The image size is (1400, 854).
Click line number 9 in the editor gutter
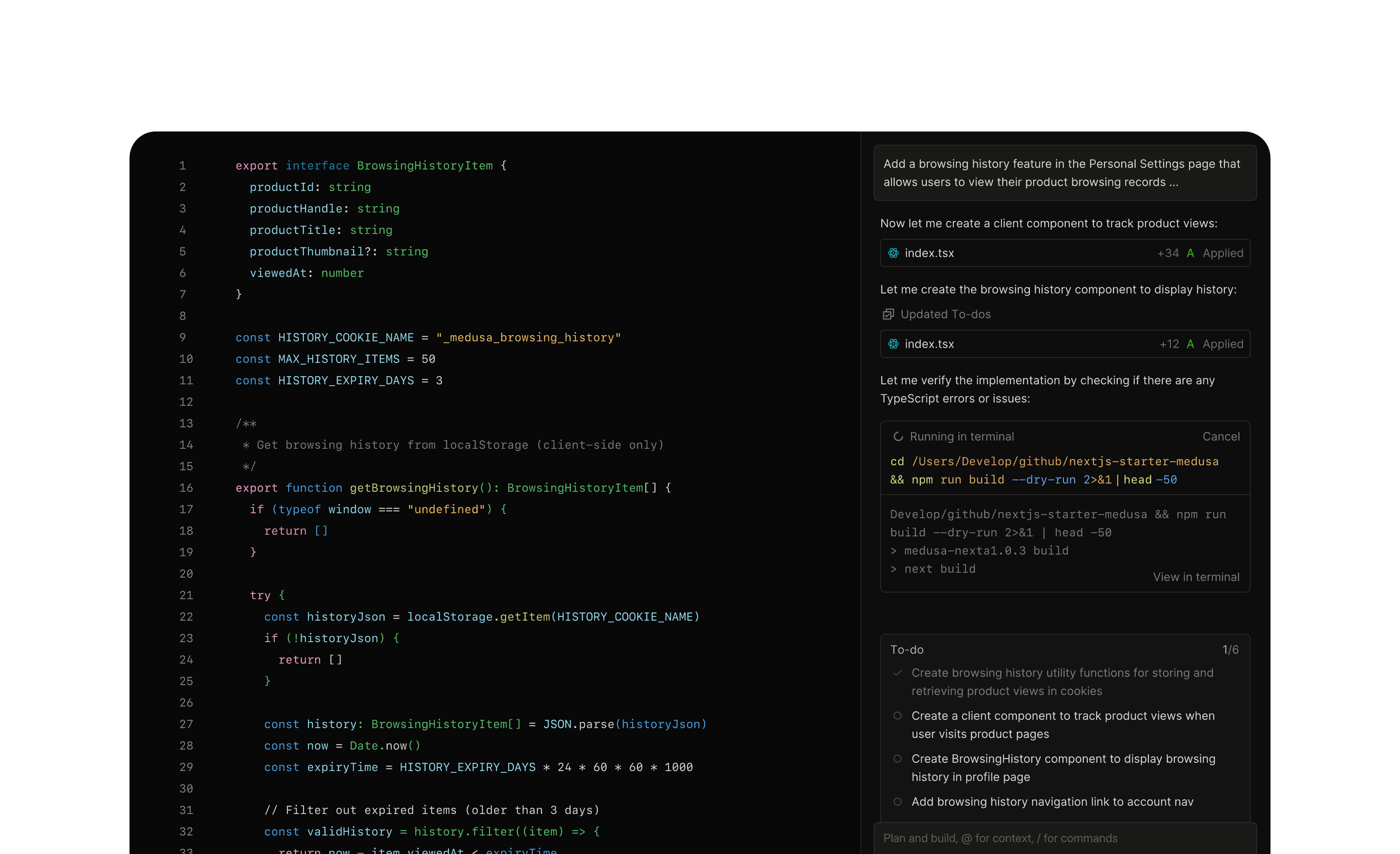(182, 338)
